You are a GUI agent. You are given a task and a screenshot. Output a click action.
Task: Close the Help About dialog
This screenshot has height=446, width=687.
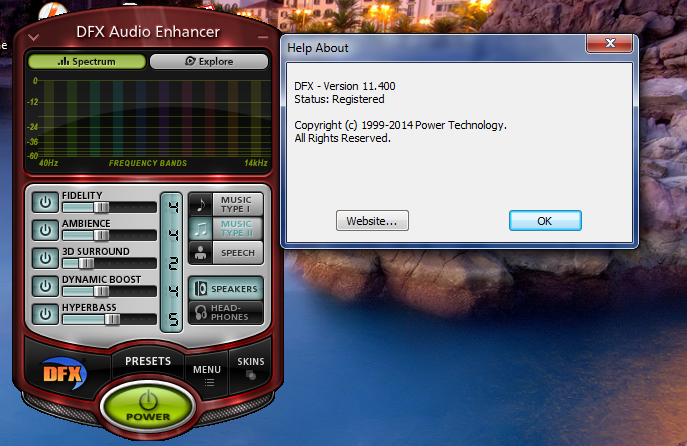click(609, 43)
